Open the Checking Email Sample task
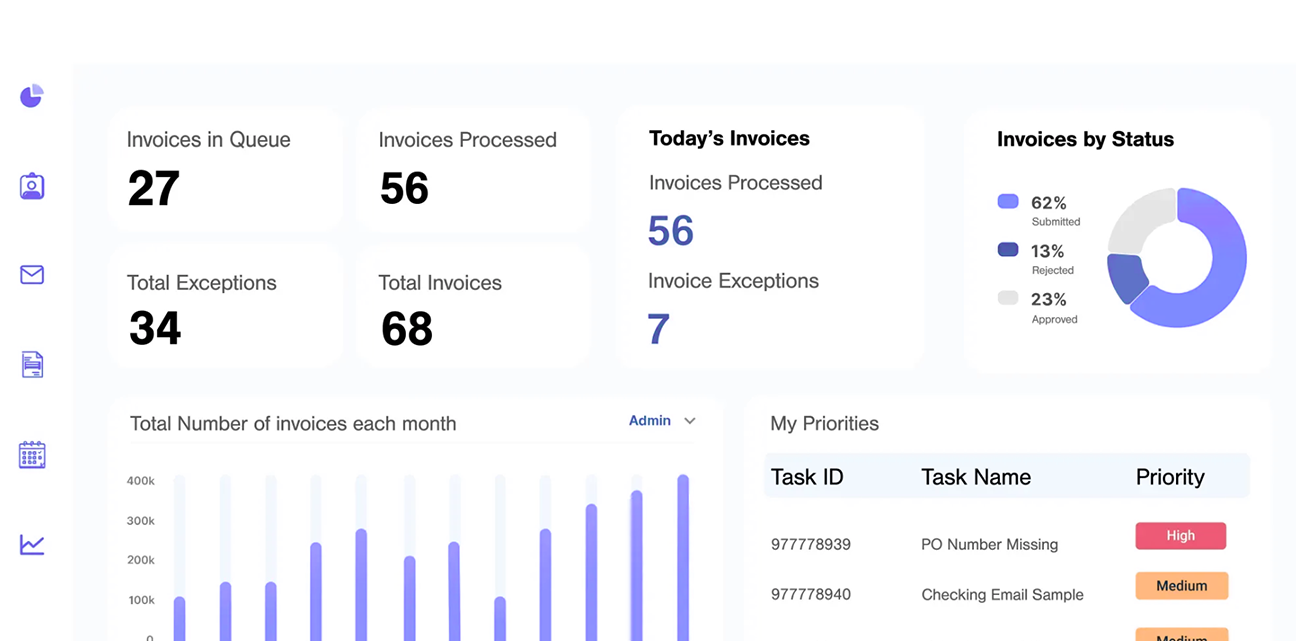1296x641 pixels. coord(1002,595)
